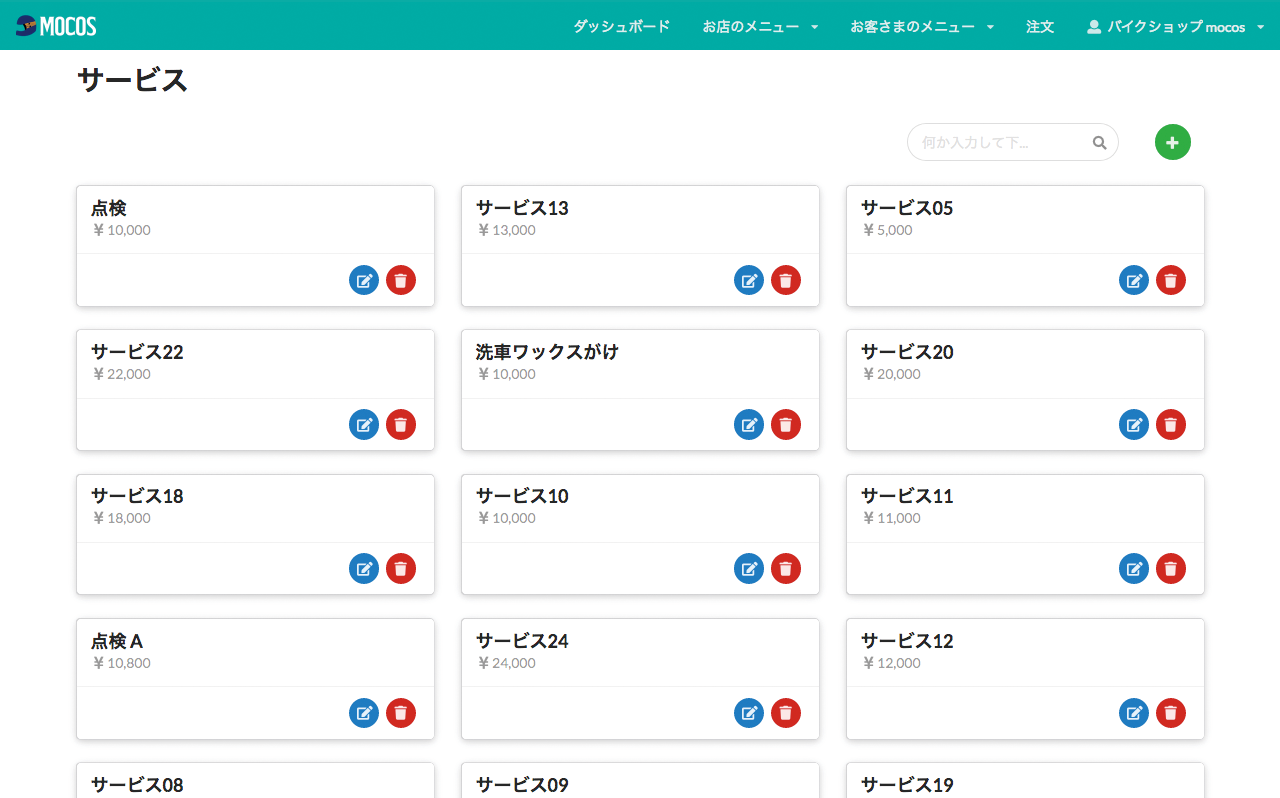Go to the 注文 page

click(x=1040, y=27)
